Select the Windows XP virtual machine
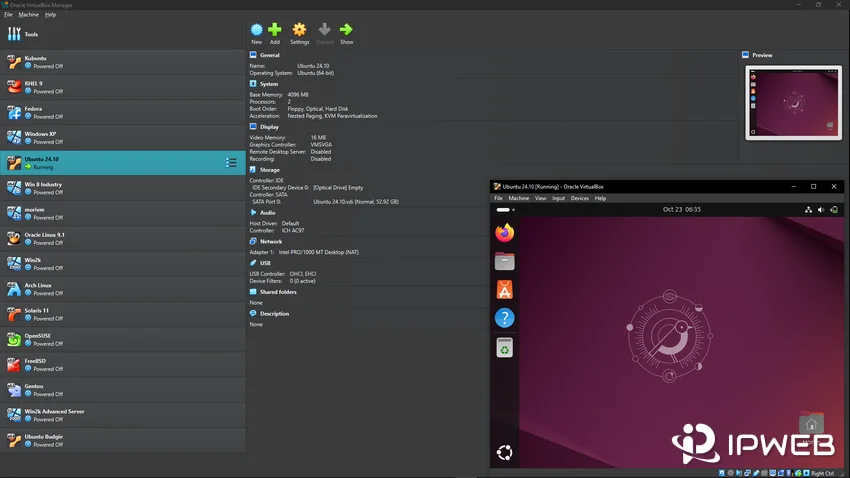The width and height of the screenshot is (850, 478). coord(123,138)
